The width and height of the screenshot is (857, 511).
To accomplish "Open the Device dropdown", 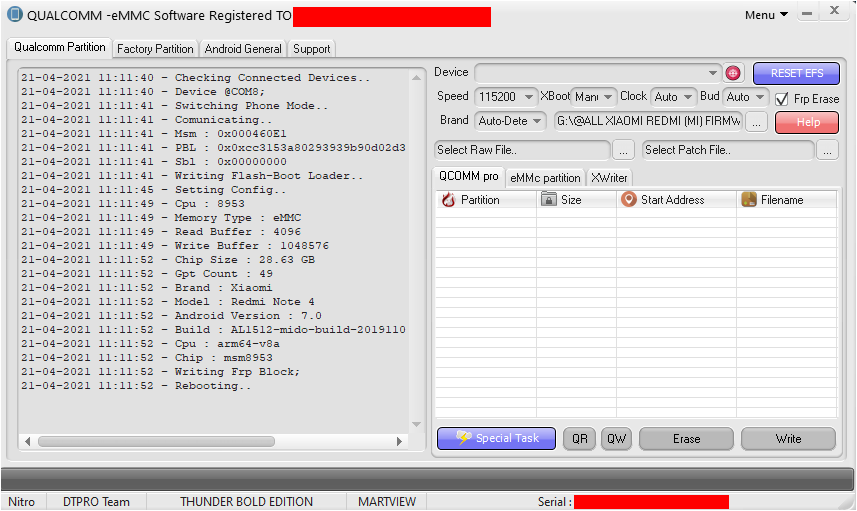I will pyautogui.click(x=597, y=73).
